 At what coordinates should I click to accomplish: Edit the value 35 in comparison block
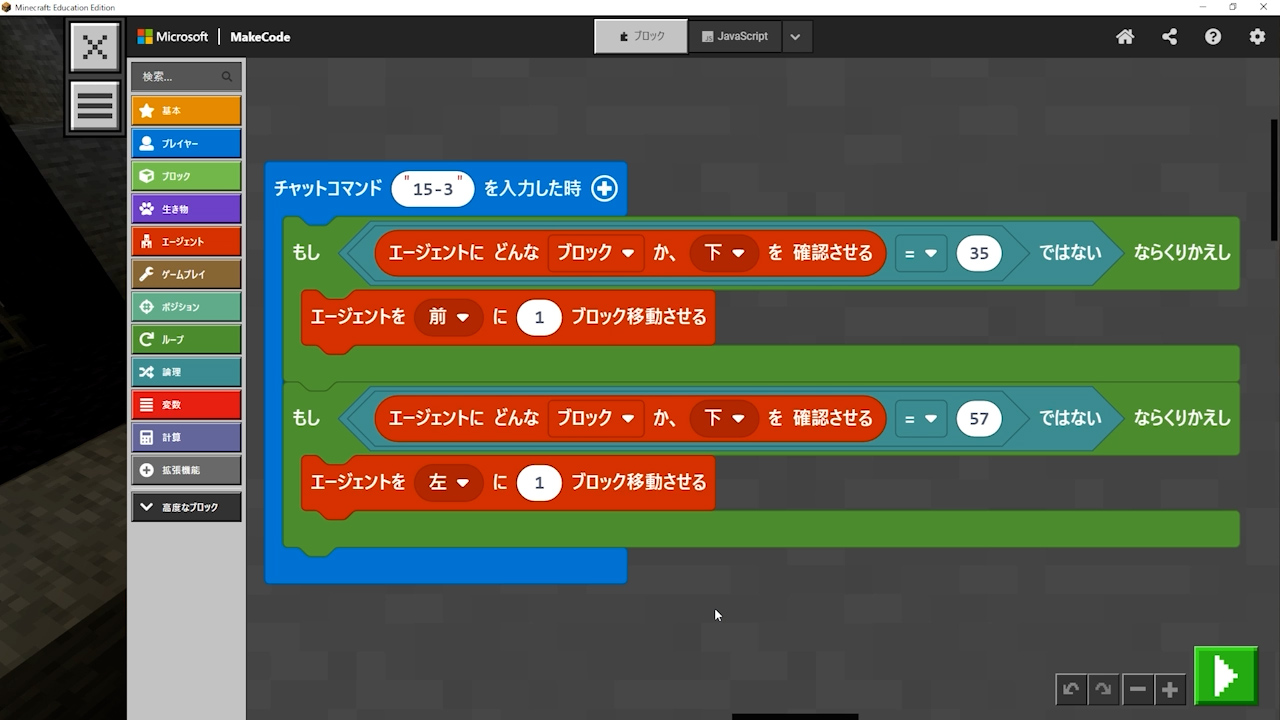click(x=978, y=253)
